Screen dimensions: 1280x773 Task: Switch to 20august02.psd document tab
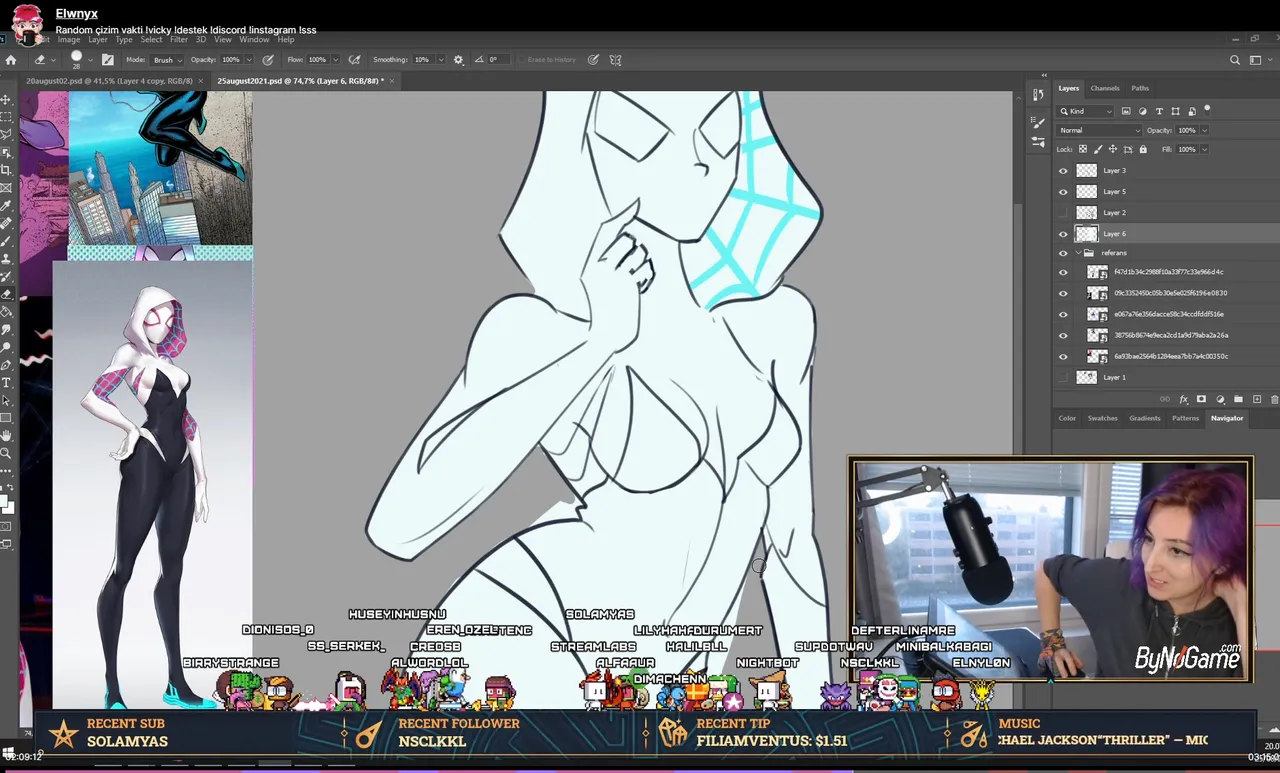[x=112, y=80]
